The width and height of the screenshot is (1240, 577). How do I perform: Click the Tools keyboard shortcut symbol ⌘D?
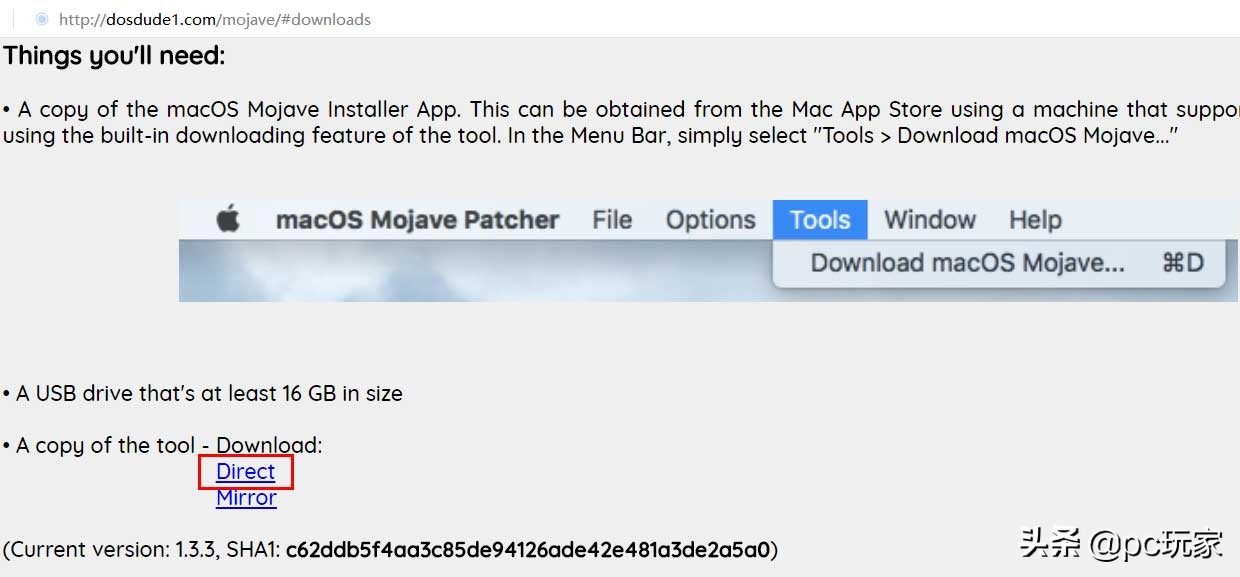(x=1185, y=263)
